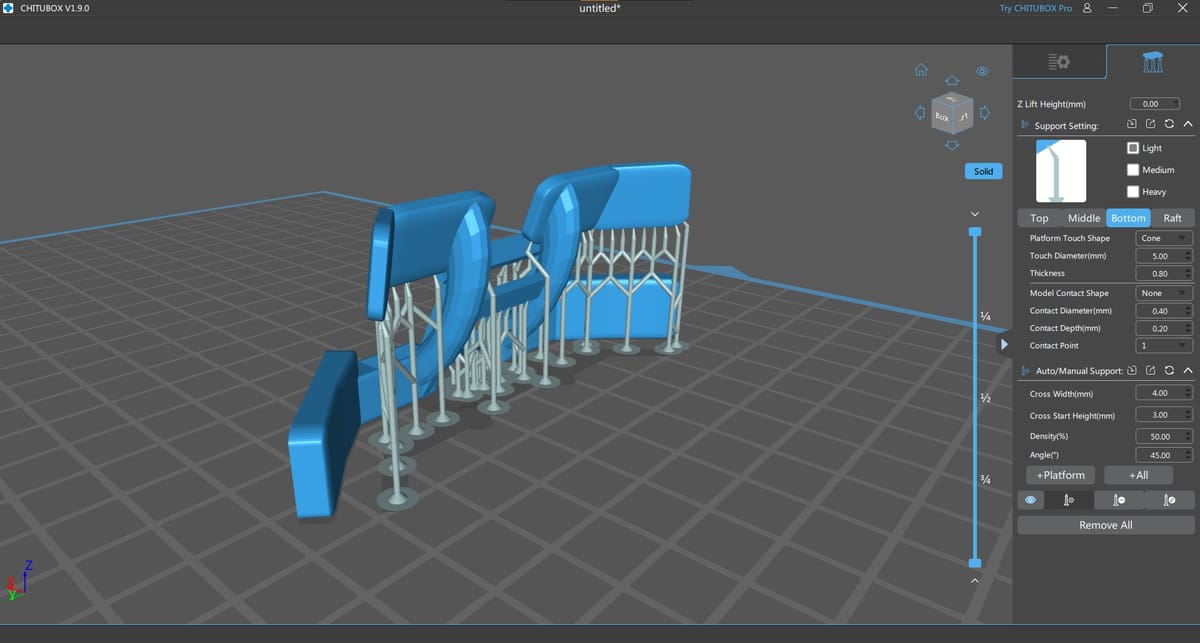The height and width of the screenshot is (643, 1200).
Task: Select the delete support tool icon
Action: coord(1119,500)
